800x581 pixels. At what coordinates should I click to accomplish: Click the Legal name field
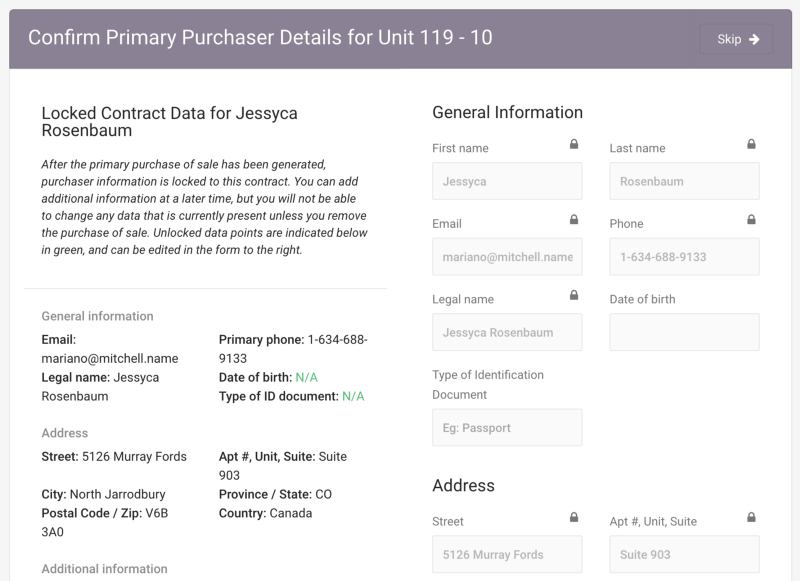coord(507,332)
